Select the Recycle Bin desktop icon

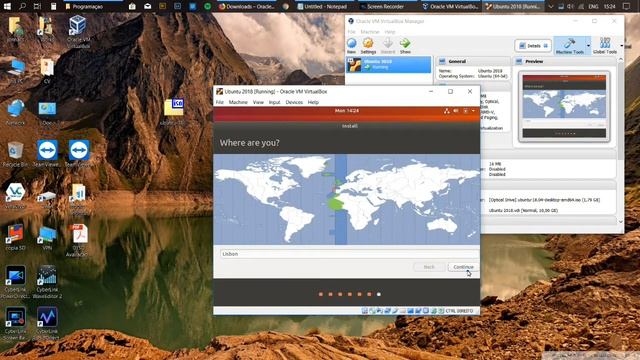[16, 154]
